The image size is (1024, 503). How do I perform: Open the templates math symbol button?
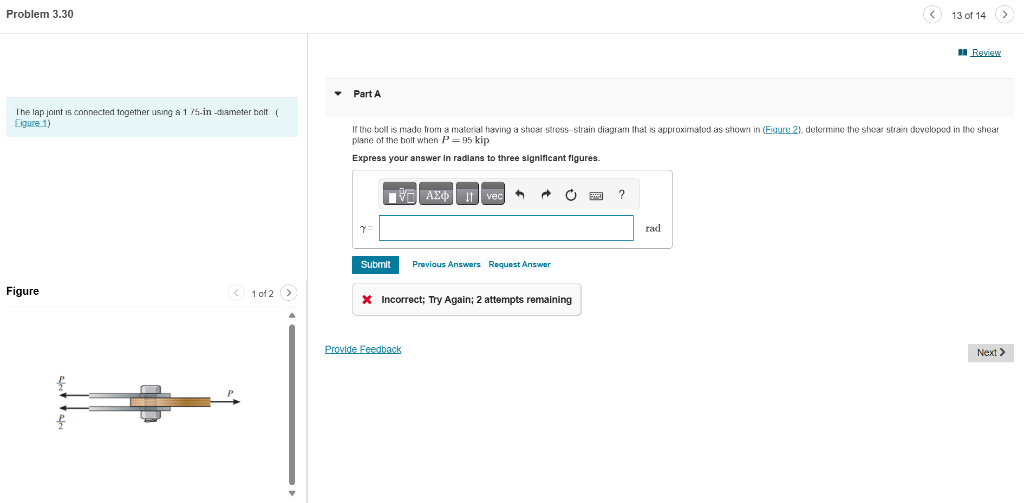click(x=400, y=195)
